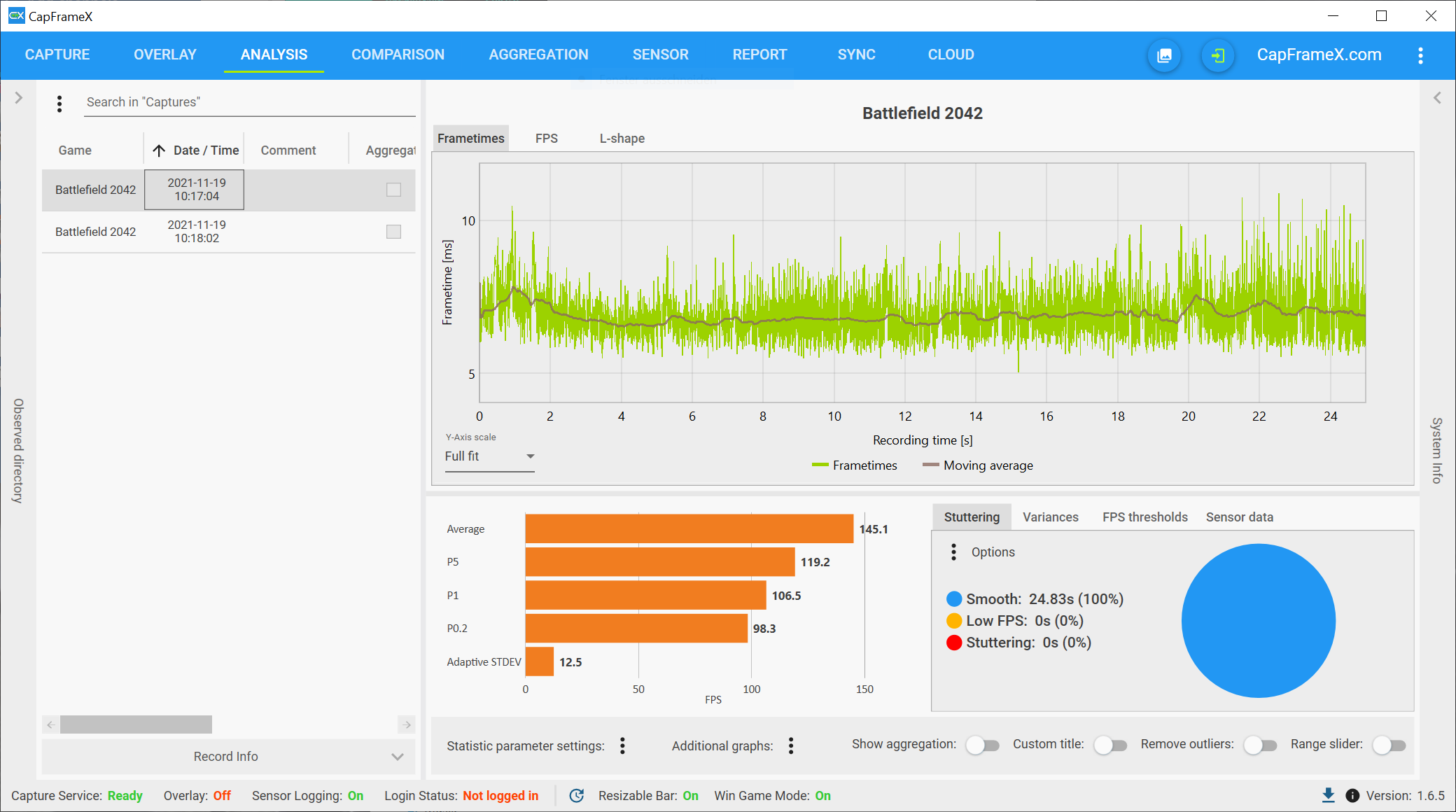
Task: Check aggregate box for 10:18:02 capture
Action: (393, 232)
